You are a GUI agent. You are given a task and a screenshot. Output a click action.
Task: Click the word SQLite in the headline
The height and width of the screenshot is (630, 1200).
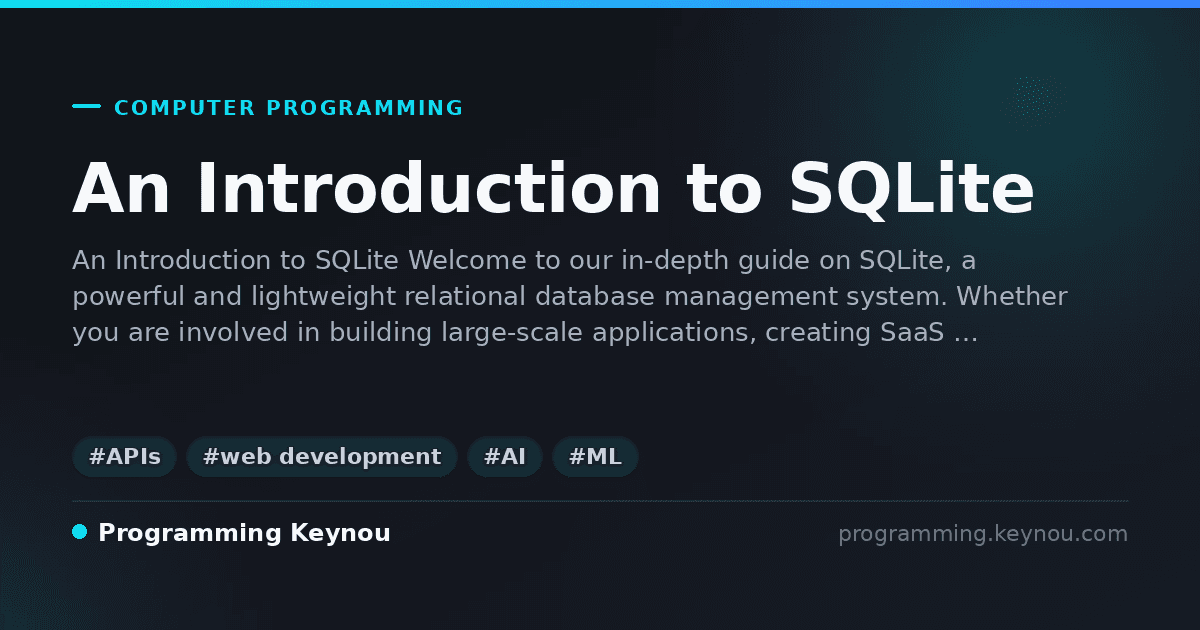pos(911,188)
